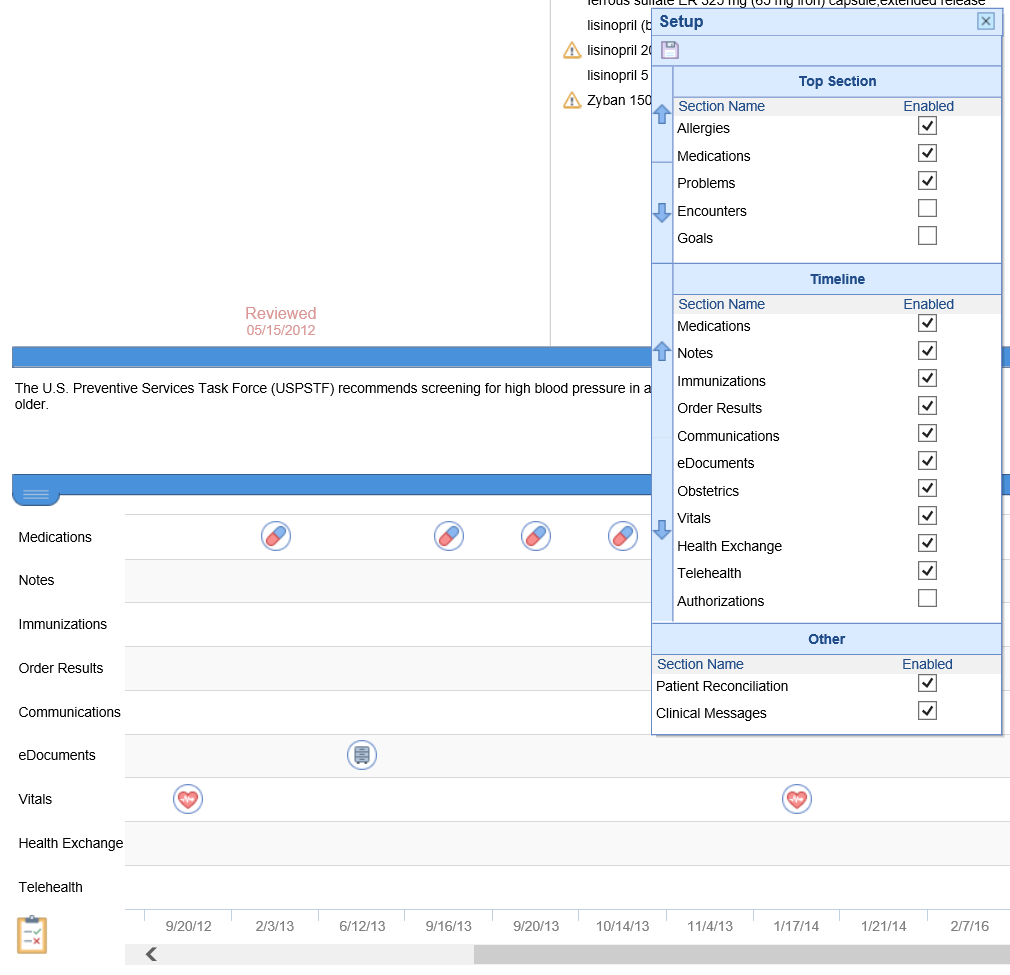Click the warning icon beside lisinopril 20
1010x975 pixels.
572,50
